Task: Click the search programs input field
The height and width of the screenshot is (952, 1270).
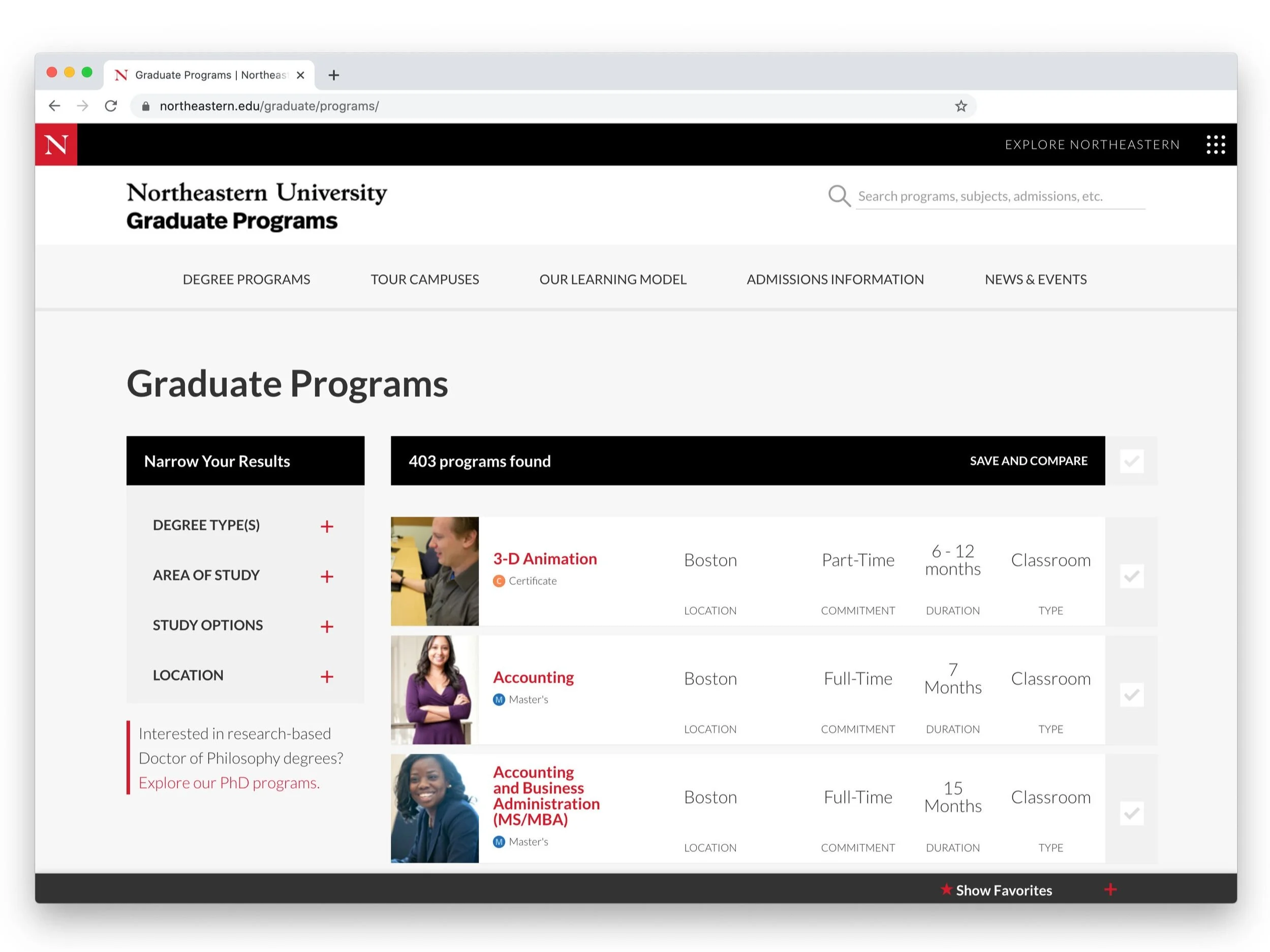Action: click(x=999, y=196)
